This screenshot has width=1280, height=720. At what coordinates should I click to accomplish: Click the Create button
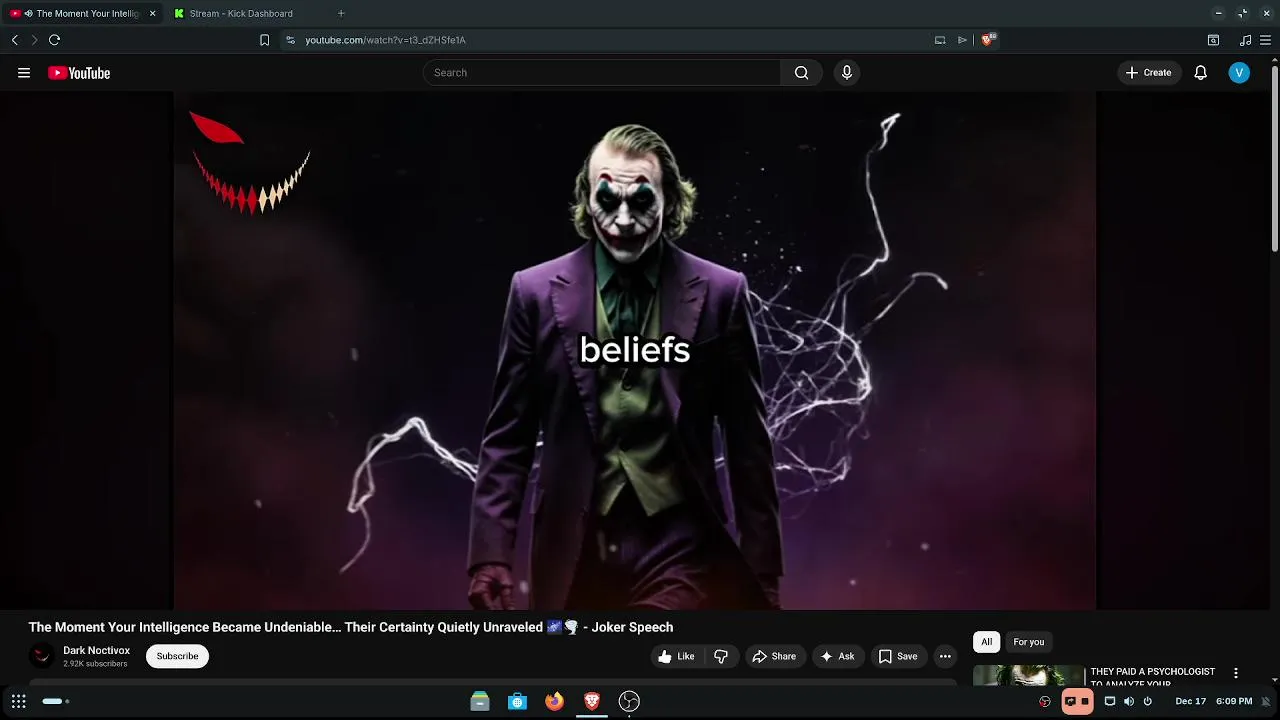point(1148,73)
